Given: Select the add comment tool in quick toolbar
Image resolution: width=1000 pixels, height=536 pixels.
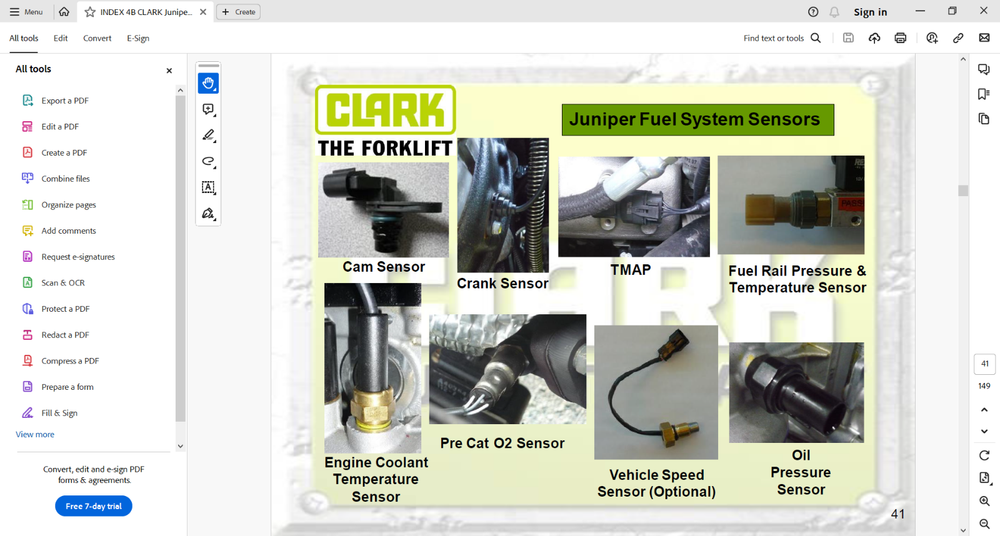Looking at the screenshot, I should 208,109.
